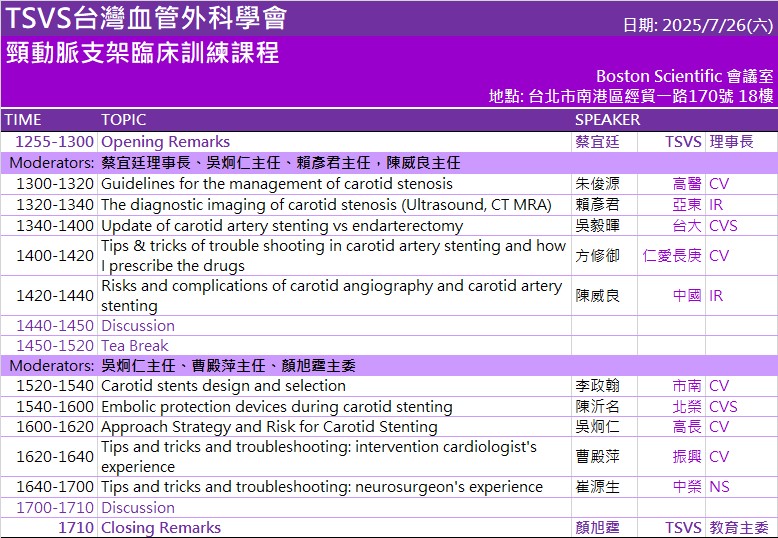Select the 1440-1450 Discussion row

pyautogui.click(x=389, y=326)
